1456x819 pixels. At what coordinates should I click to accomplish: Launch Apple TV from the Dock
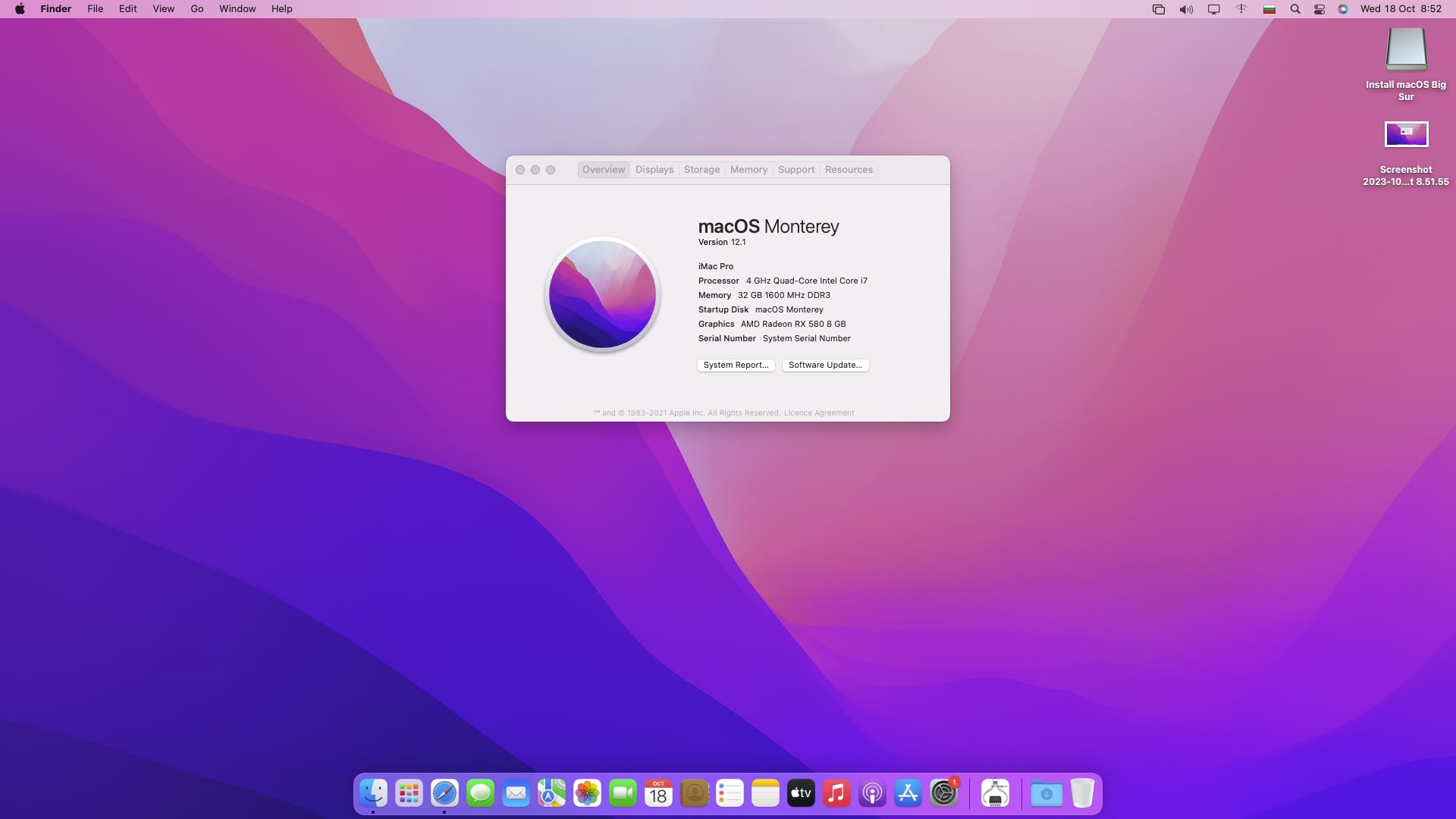(801, 793)
